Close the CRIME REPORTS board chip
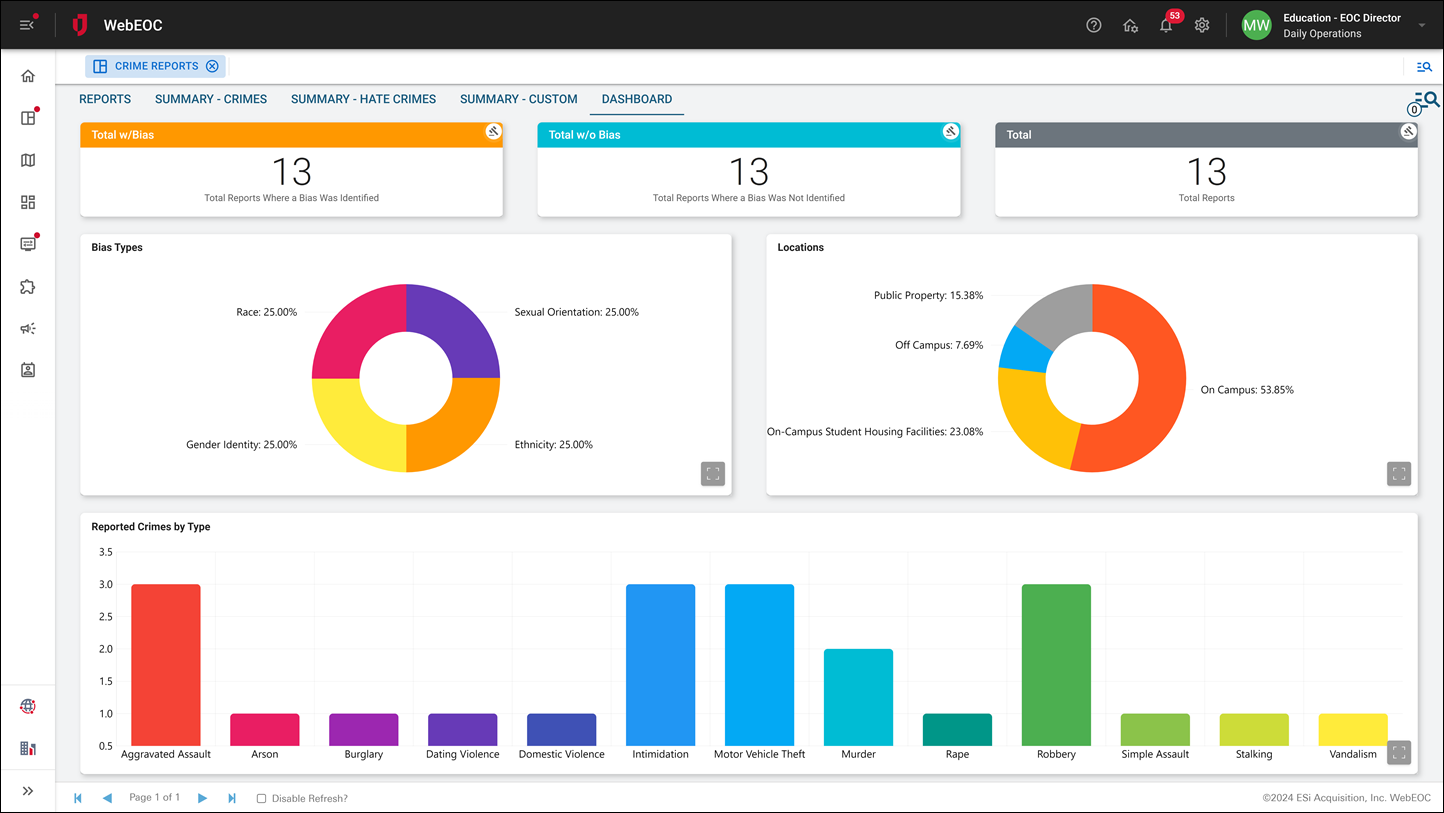Image resolution: width=1444 pixels, height=813 pixels. (212, 66)
